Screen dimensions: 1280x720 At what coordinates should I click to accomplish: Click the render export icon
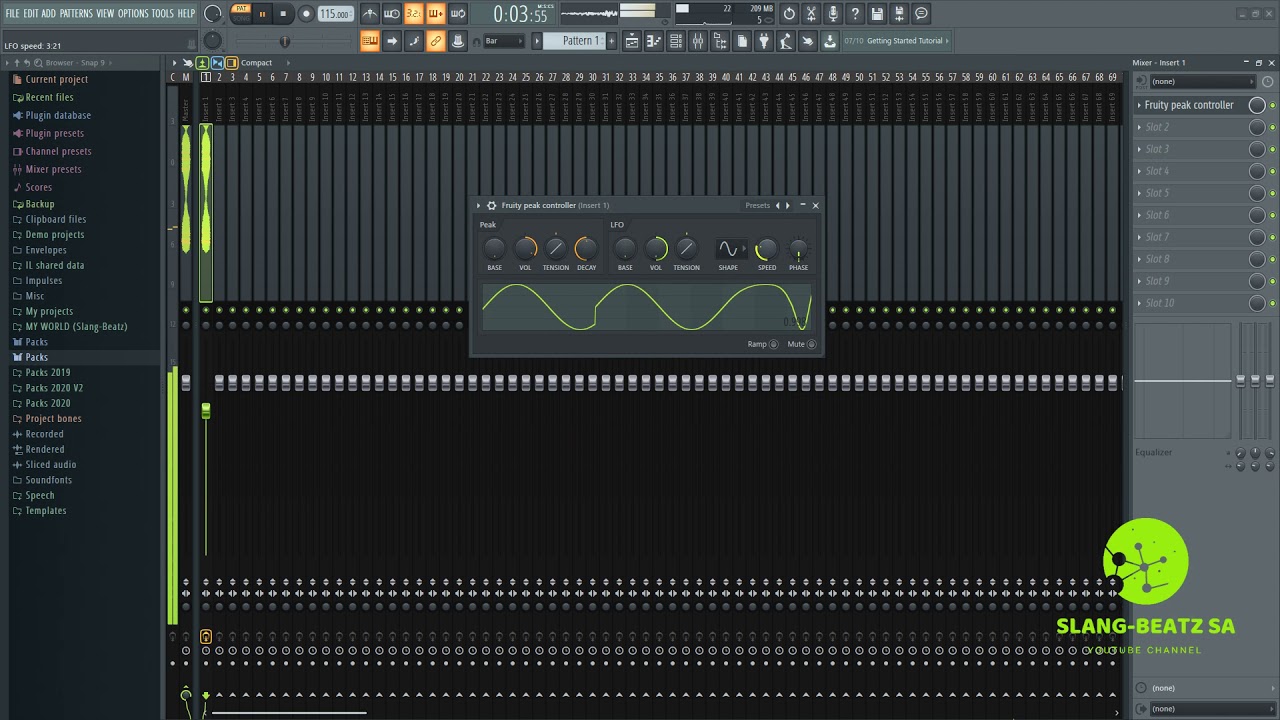(899, 14)
